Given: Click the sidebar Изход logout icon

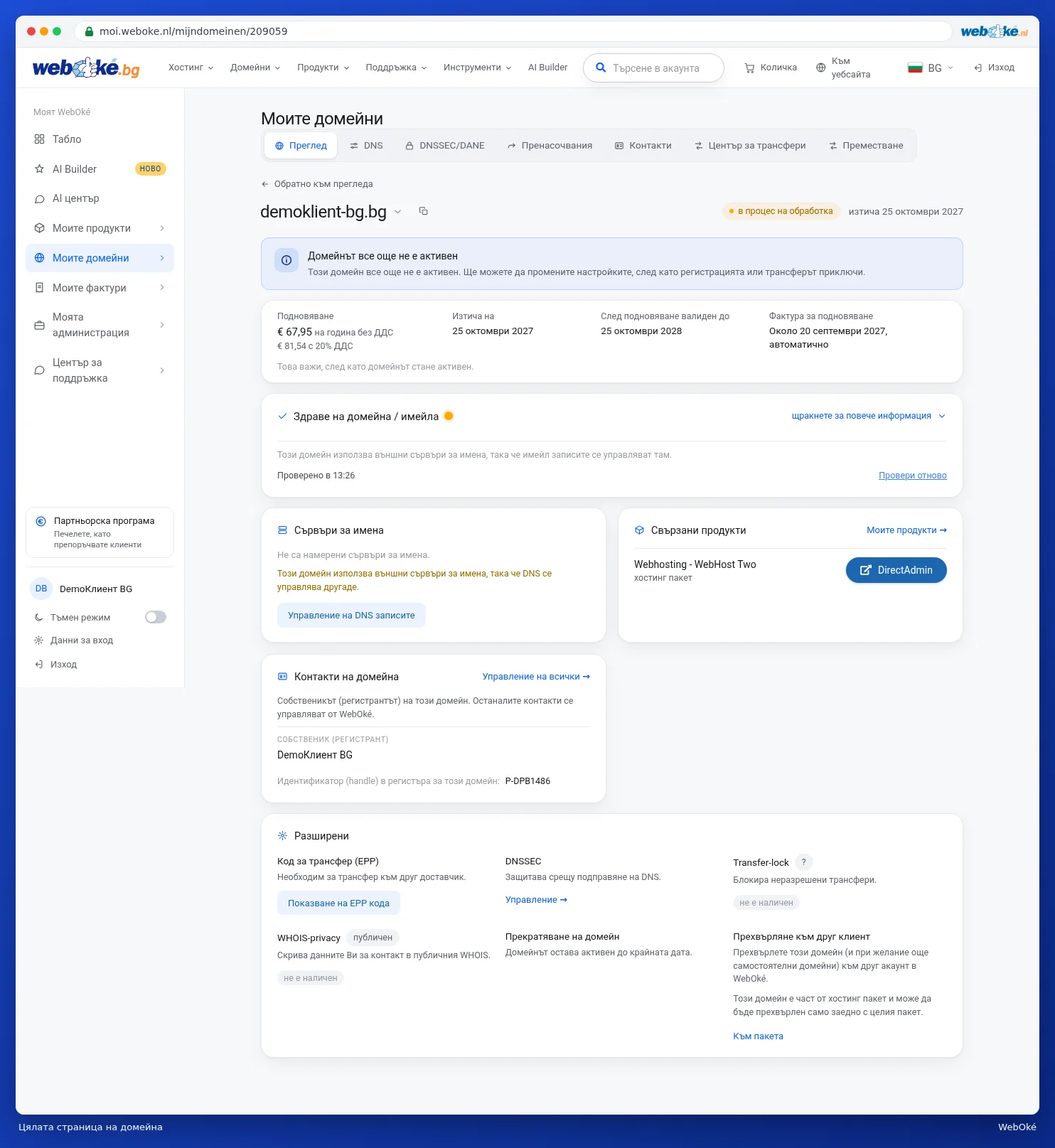Looking at the screenshot, I should coord(38,665).
